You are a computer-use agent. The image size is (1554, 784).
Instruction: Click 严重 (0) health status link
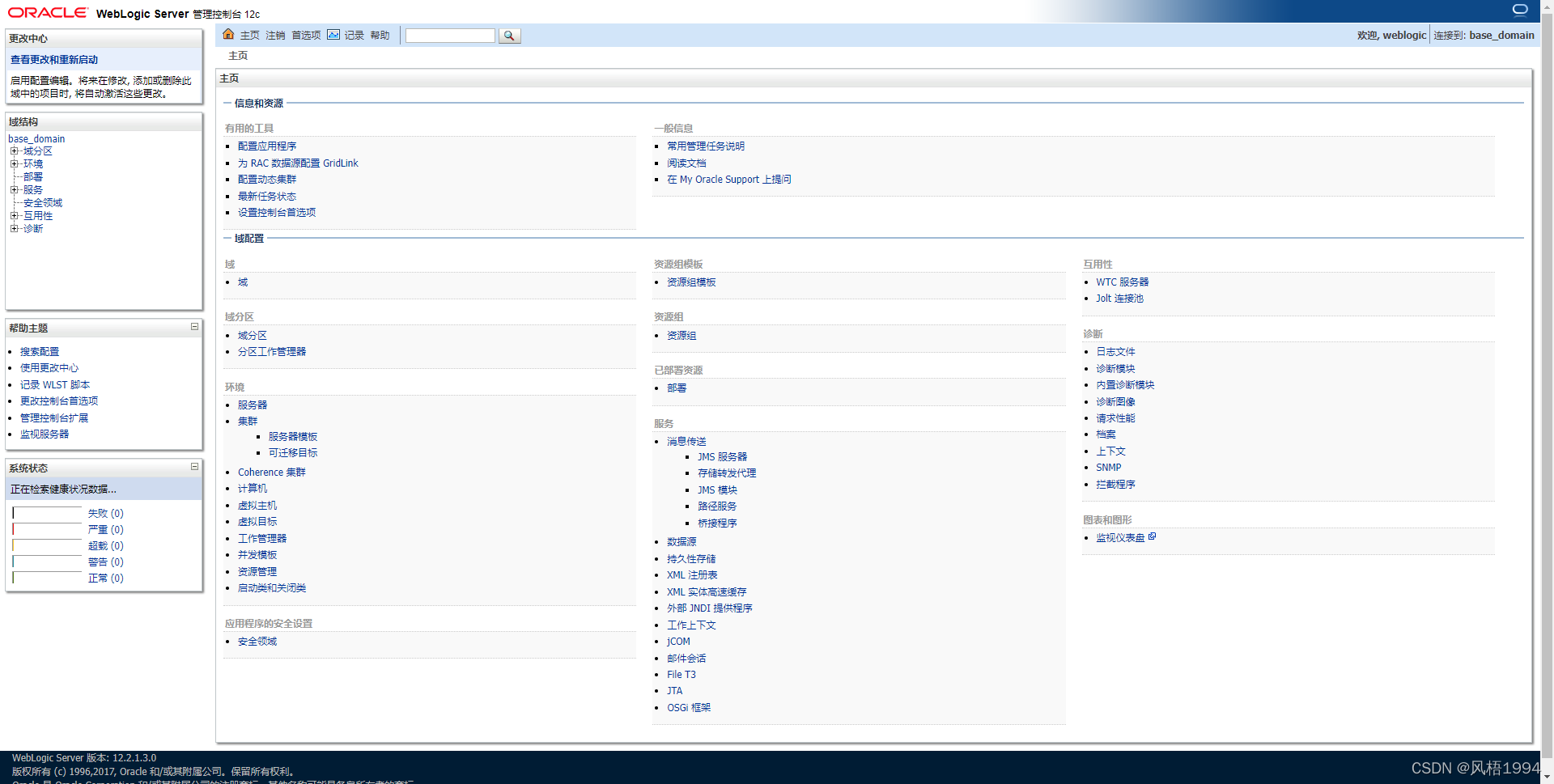click(105, 530)
